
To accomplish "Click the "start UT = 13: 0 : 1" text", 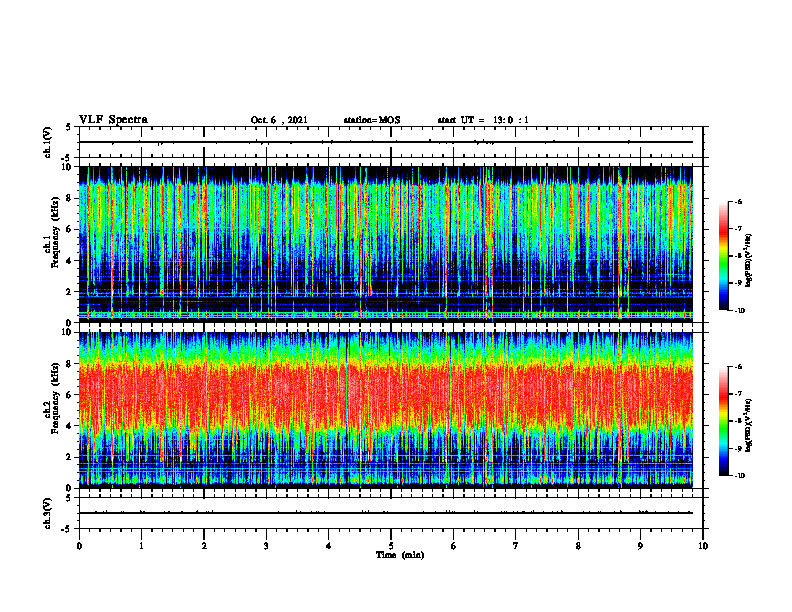I will click(x=483, y=120).
